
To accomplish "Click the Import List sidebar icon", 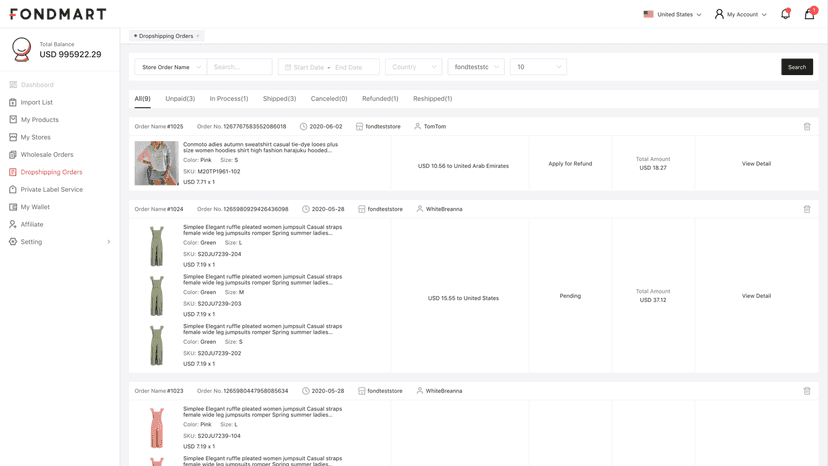I will point(13,102).
